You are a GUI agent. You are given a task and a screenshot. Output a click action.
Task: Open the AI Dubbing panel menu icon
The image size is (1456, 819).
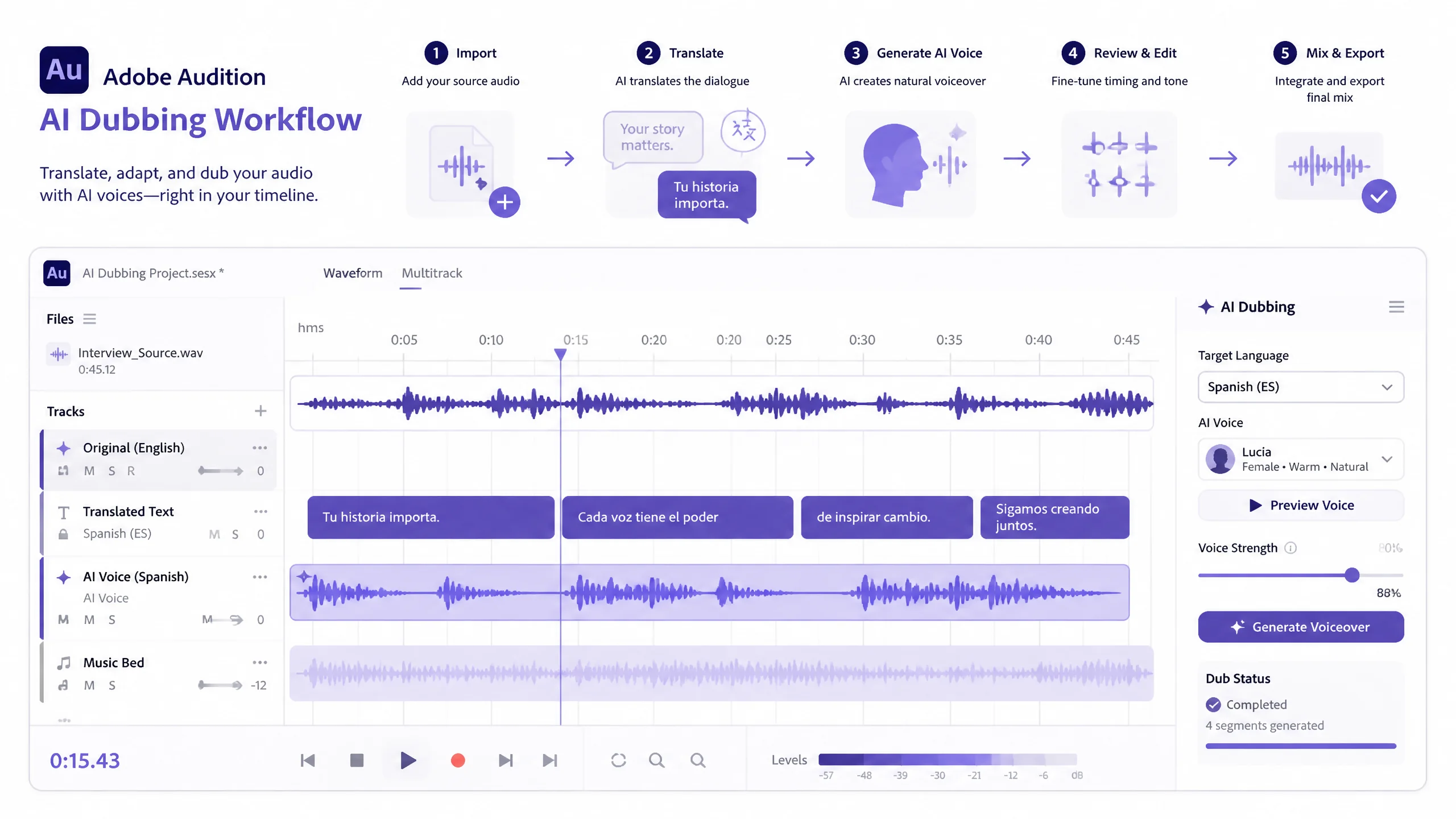[x=1396, y=307]
